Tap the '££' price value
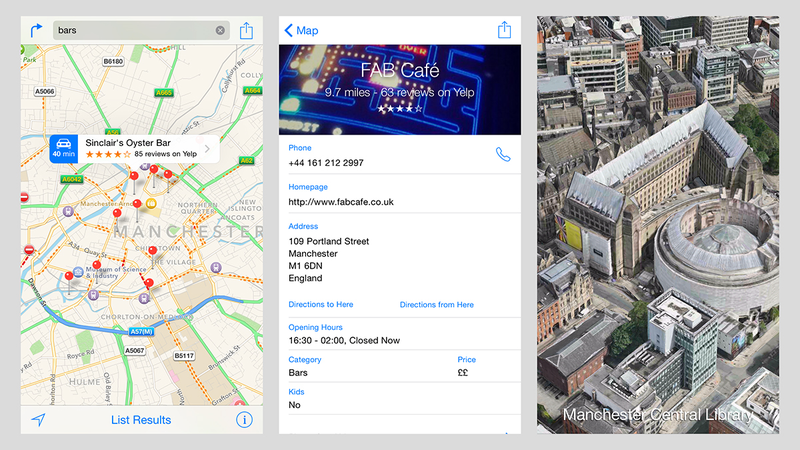Image resolution: width=800 pixels, height=450 pixels. click(462, 373)
